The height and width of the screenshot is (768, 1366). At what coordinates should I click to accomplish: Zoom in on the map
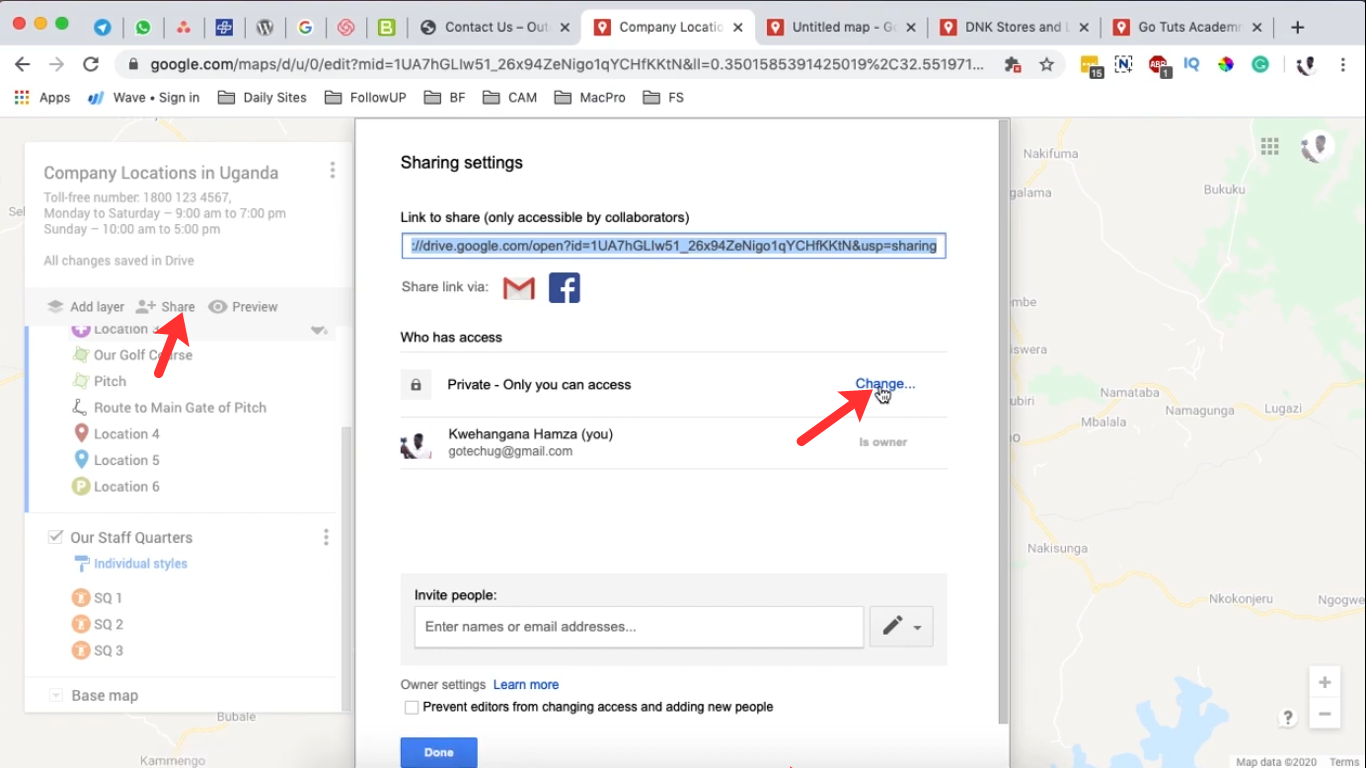(1324, 683)
